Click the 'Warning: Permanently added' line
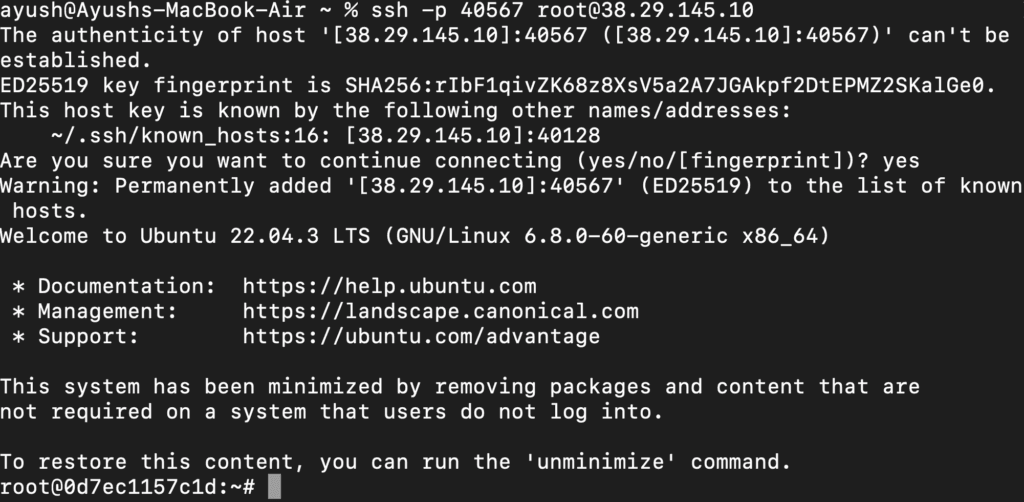The width and height of the screenshot is (1024, 502). [512, 187]
